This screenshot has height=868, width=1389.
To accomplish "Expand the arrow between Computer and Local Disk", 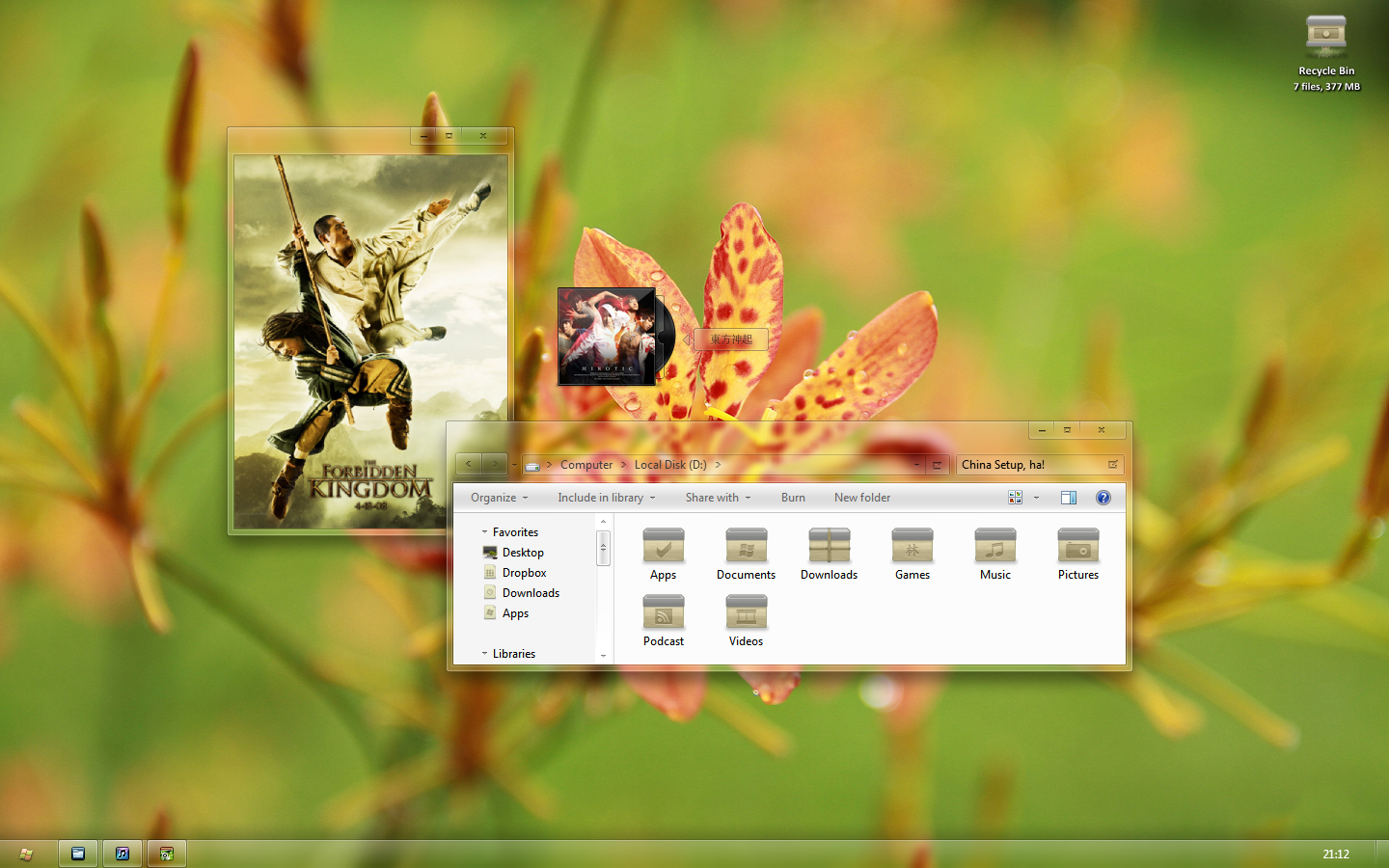I will 623,465.
